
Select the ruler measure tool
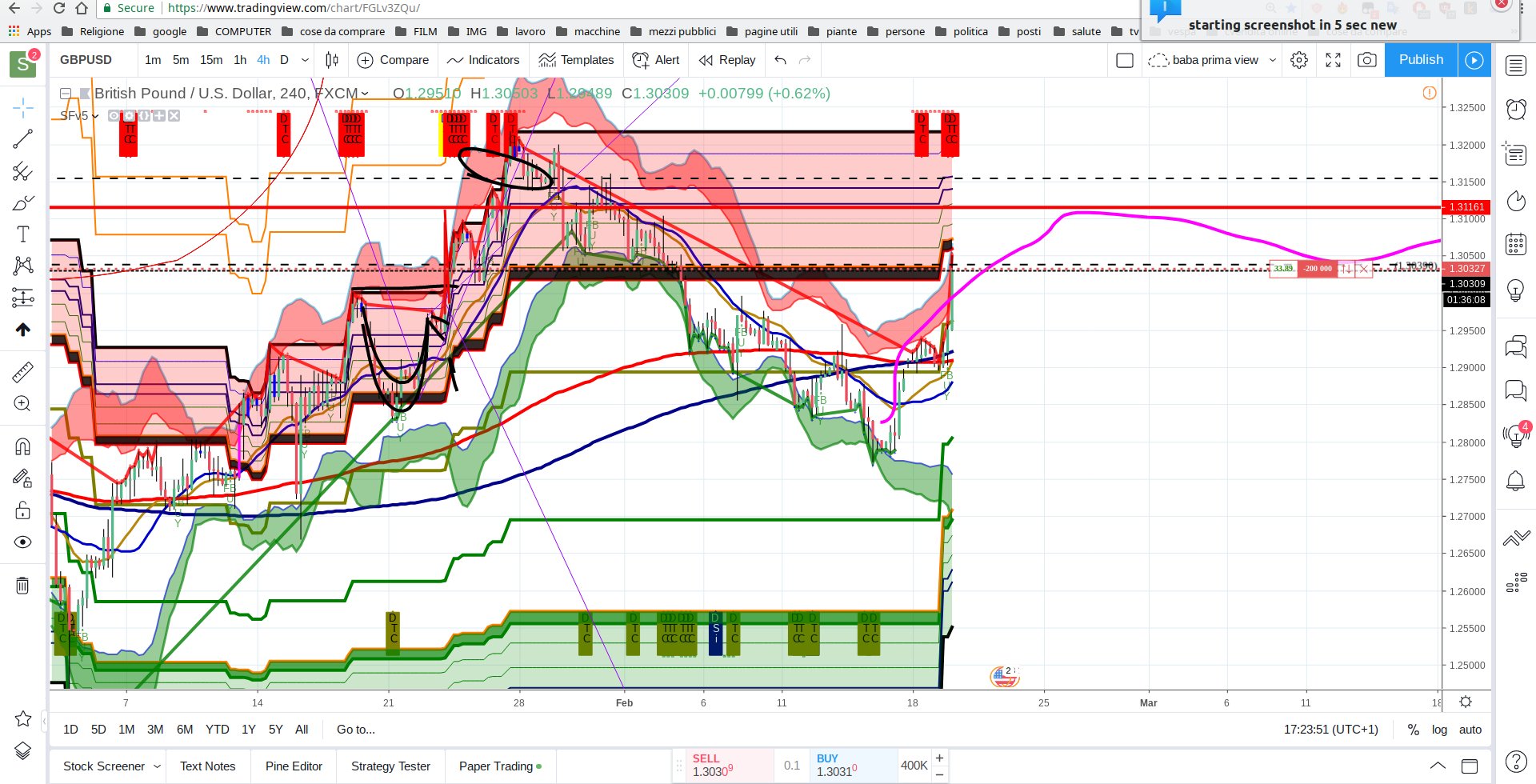click(23, 372)
